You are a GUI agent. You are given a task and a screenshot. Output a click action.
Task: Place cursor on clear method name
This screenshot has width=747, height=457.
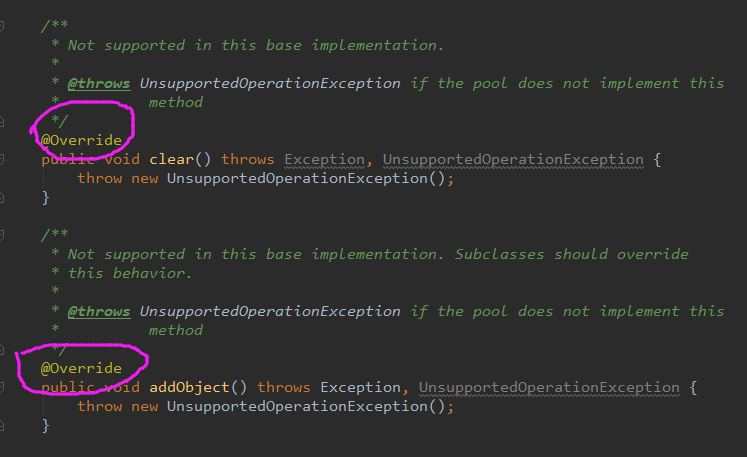coord(171,159)
